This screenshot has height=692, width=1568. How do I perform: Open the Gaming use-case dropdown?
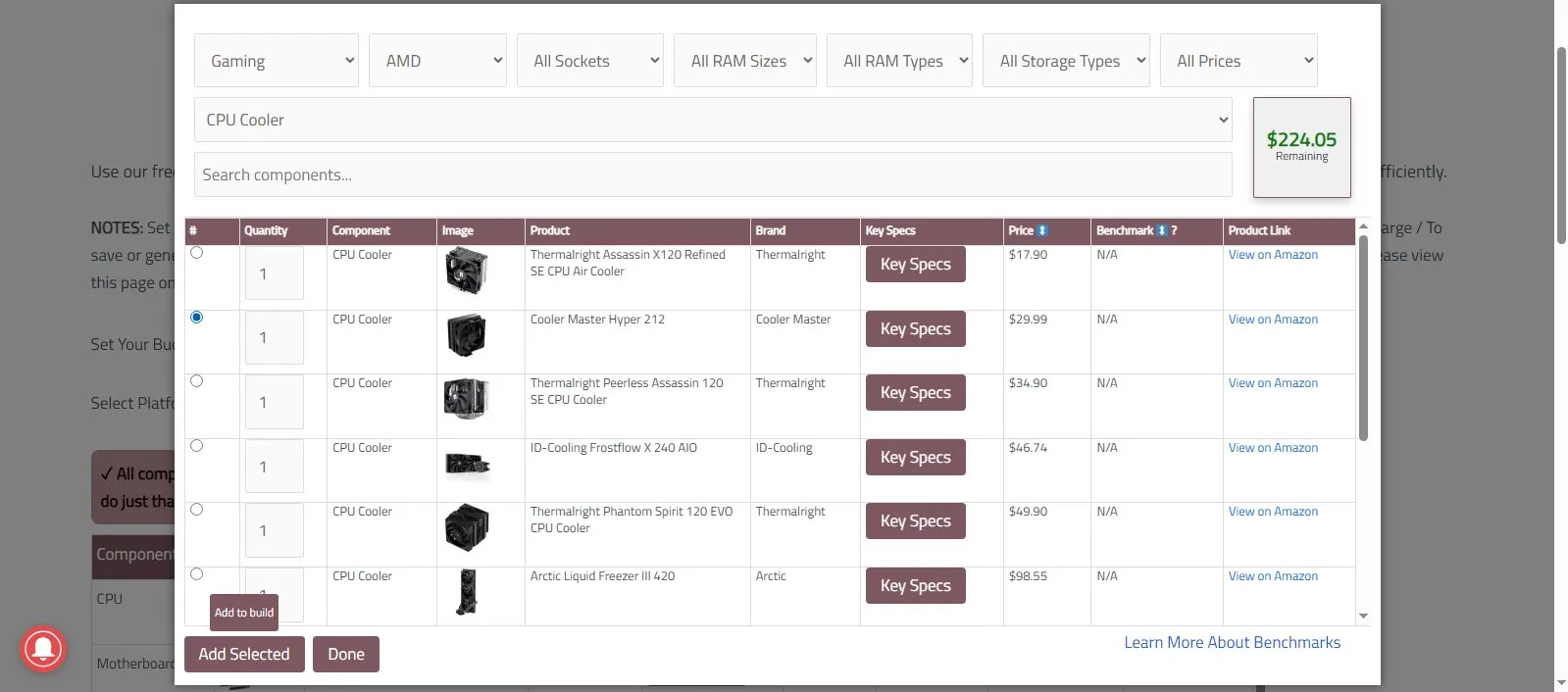pyautogui.click(x=277, y=61)
